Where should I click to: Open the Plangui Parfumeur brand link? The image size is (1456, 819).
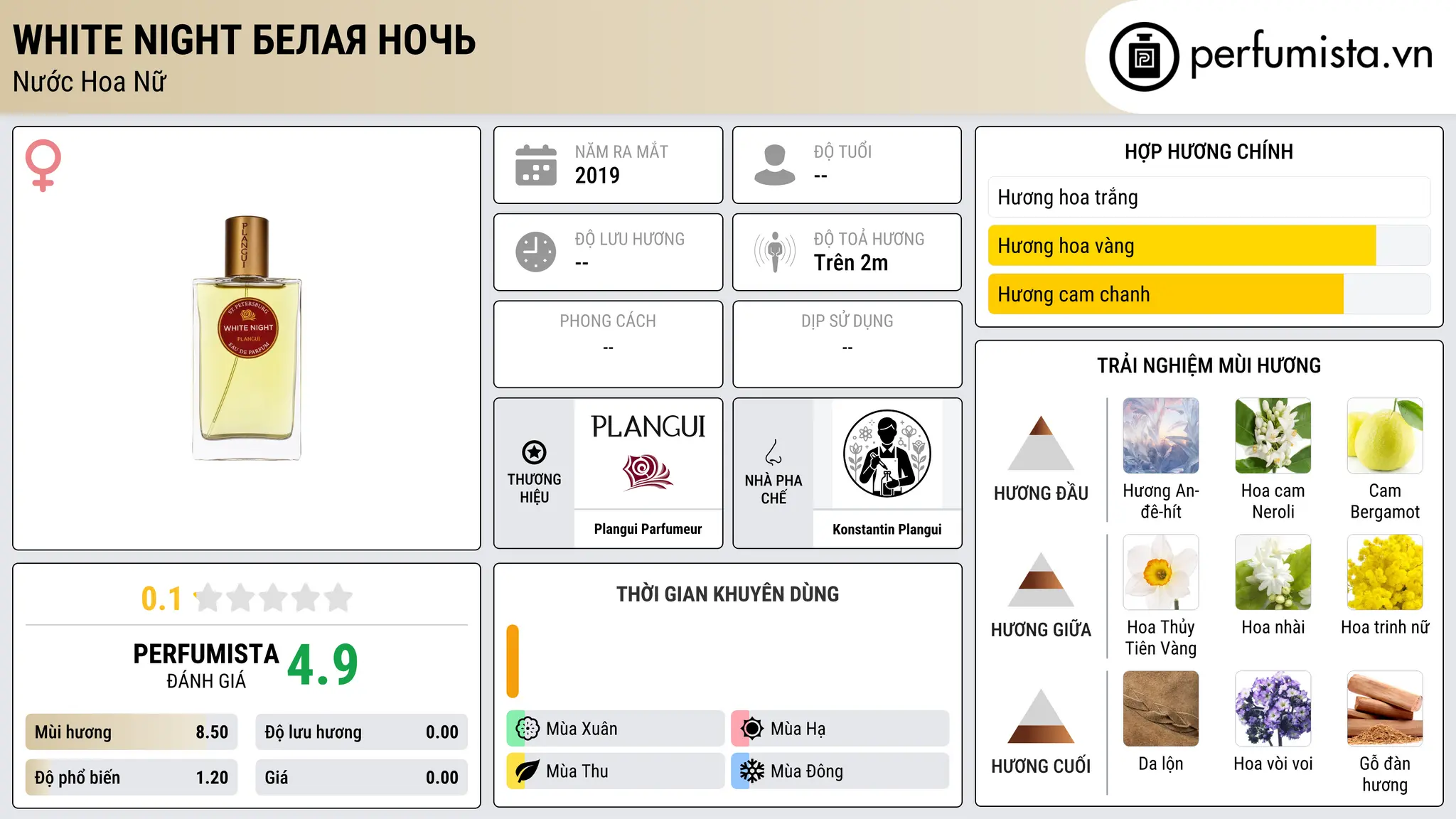pos(648,529)
